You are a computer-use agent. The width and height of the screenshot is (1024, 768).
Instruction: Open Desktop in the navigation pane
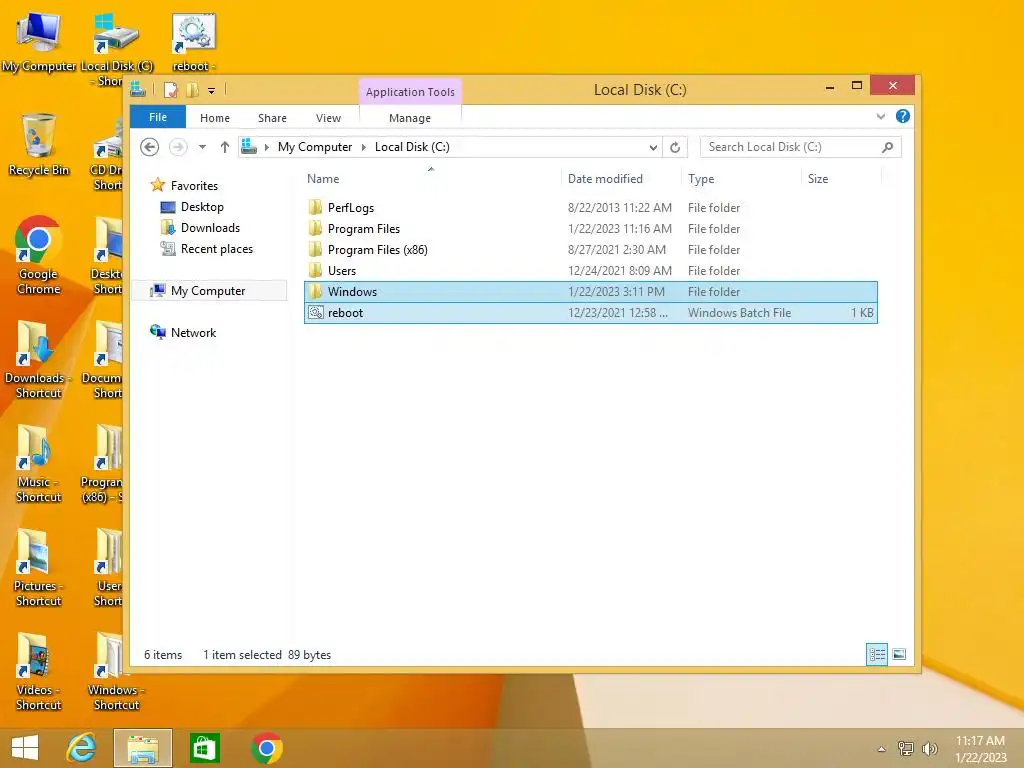click(x=202, y=206)
